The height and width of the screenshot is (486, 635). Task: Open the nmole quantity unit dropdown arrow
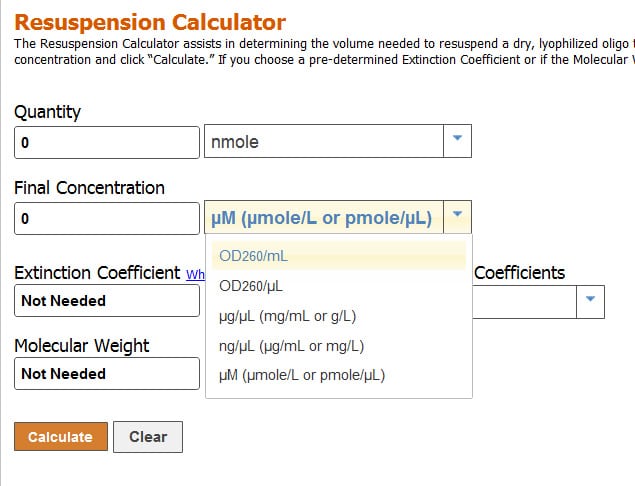tap(457, 141)
